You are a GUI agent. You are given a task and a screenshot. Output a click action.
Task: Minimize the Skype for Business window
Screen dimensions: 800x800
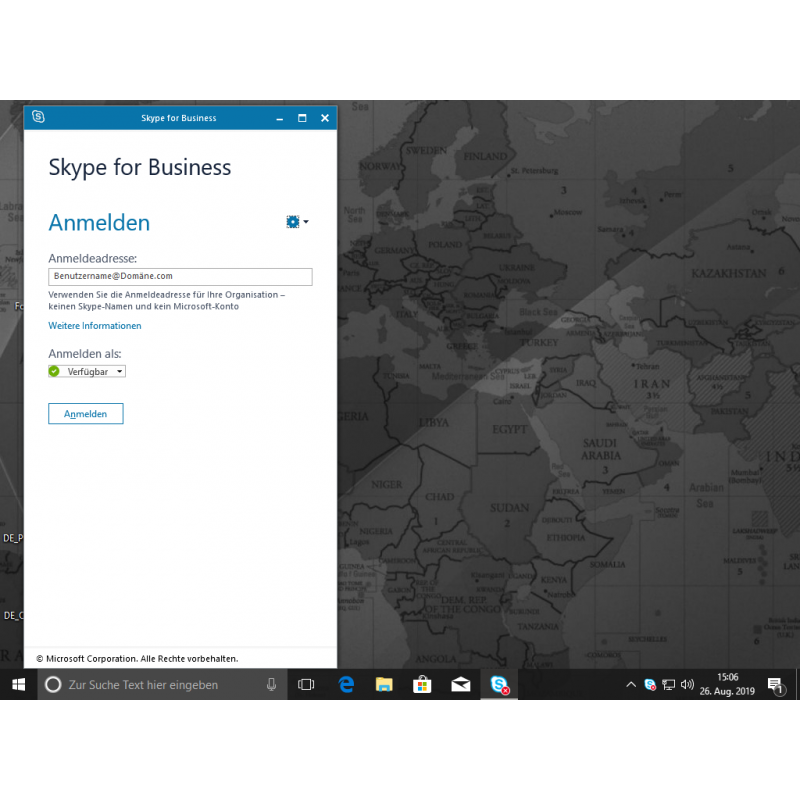coord(279,118)
